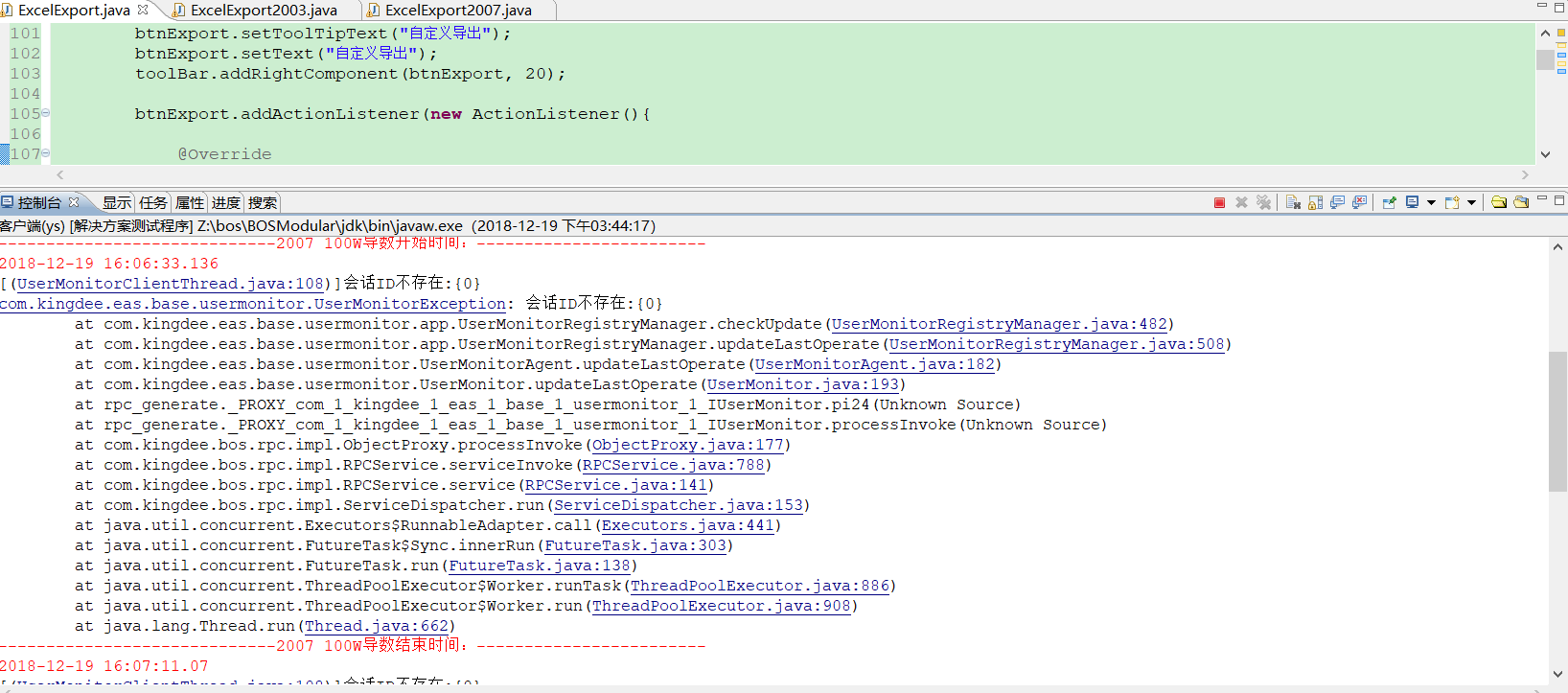Click the editor horizontal scroll left arrow

point(60,174)
